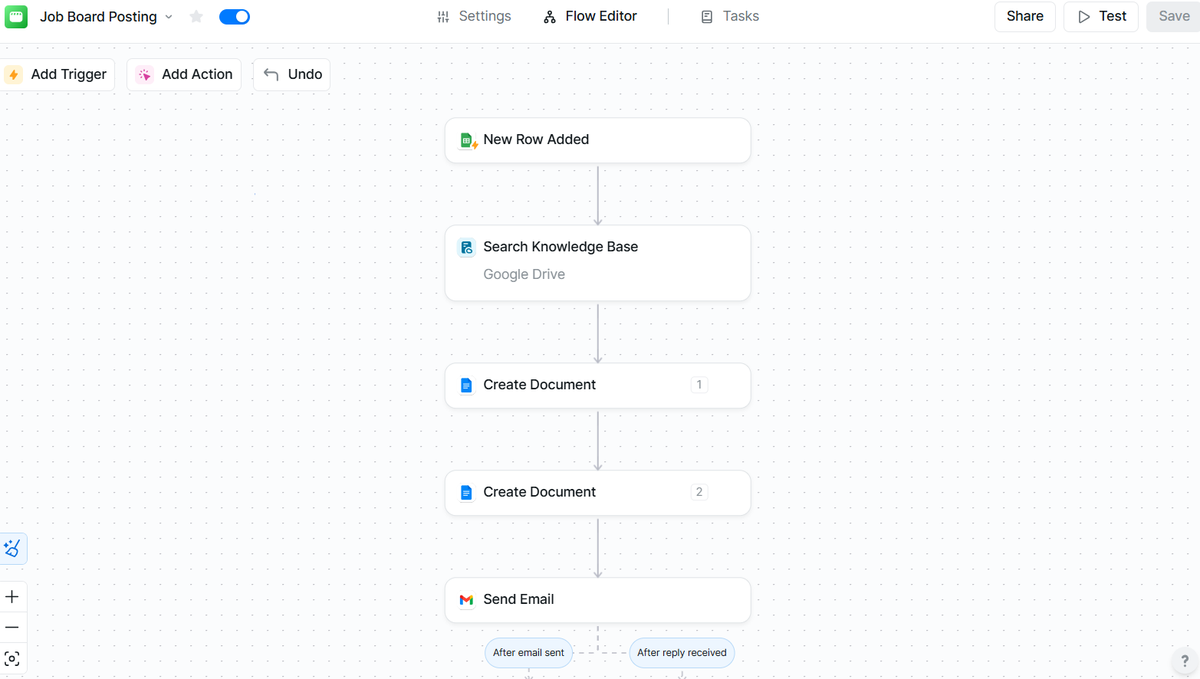This screenshot has width=1200, height=679.
Task: Click the Gmail icon on Send Email
Action: [466, 600]
